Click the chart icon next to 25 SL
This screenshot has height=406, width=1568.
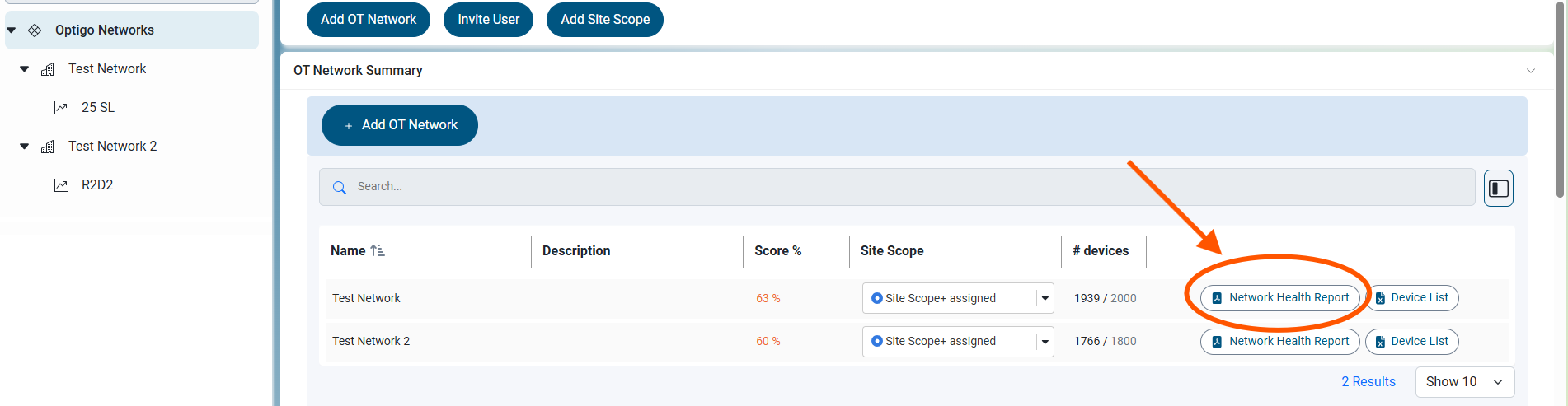61,108
